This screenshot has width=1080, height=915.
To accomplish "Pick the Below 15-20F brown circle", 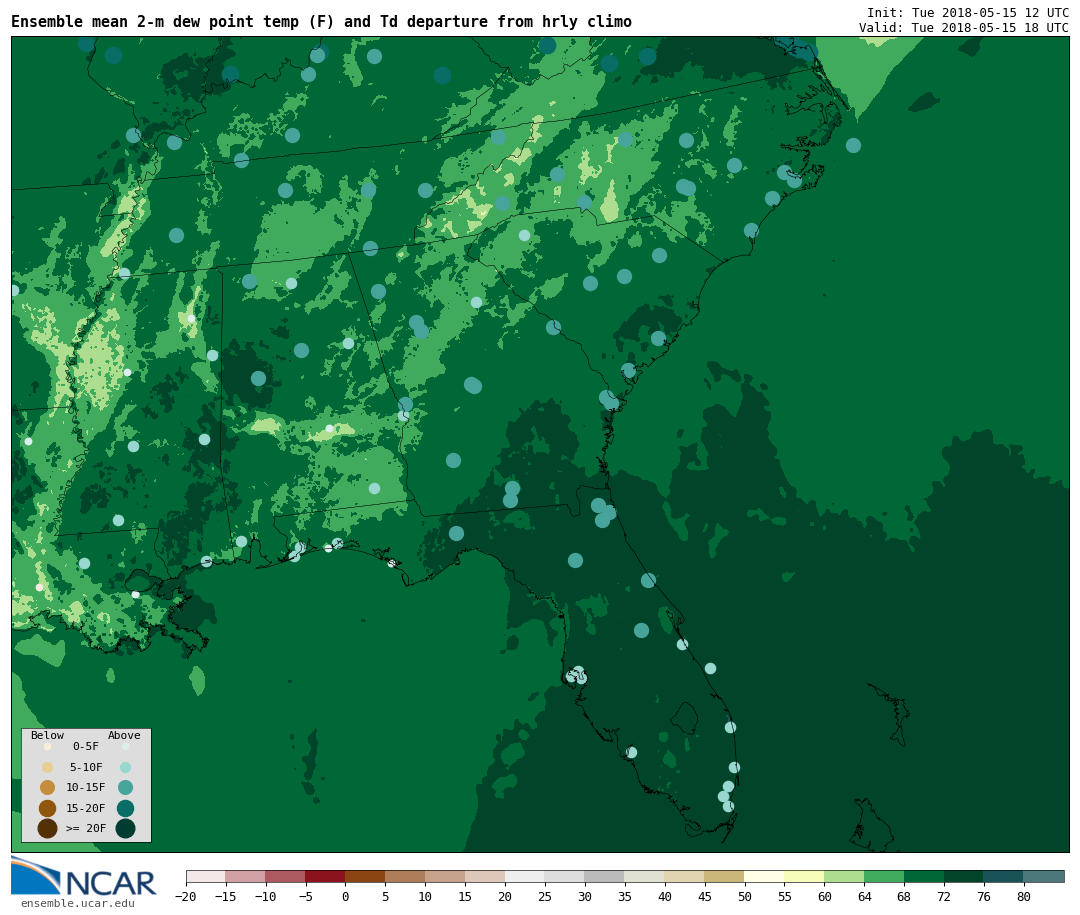I will [48, 808].
